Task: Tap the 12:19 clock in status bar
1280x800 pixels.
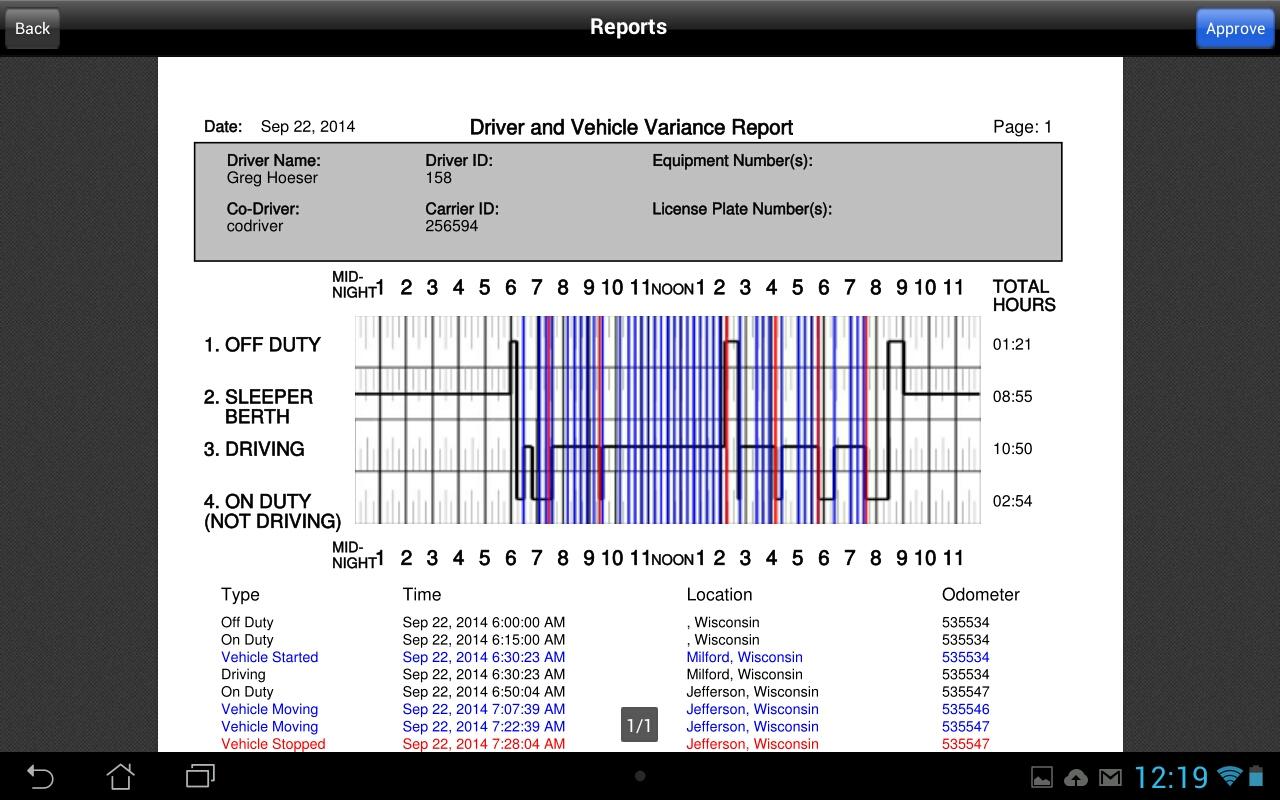Action: (x=1171, y=777)
